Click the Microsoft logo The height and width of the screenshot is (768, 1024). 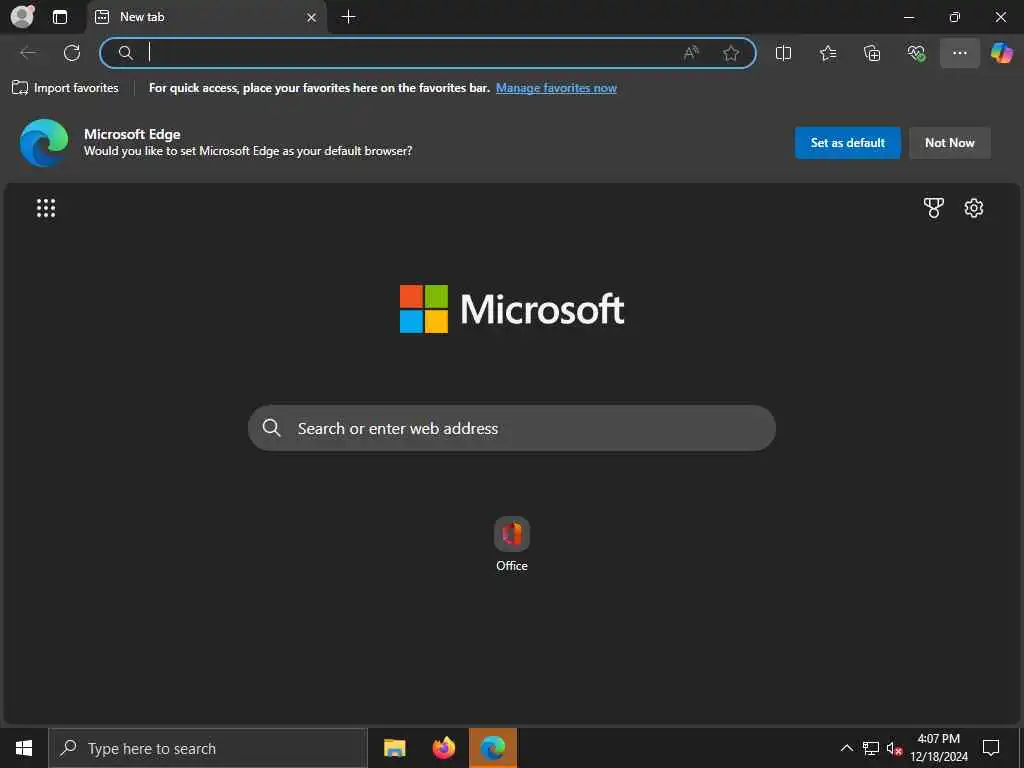[x=512, y=309]
